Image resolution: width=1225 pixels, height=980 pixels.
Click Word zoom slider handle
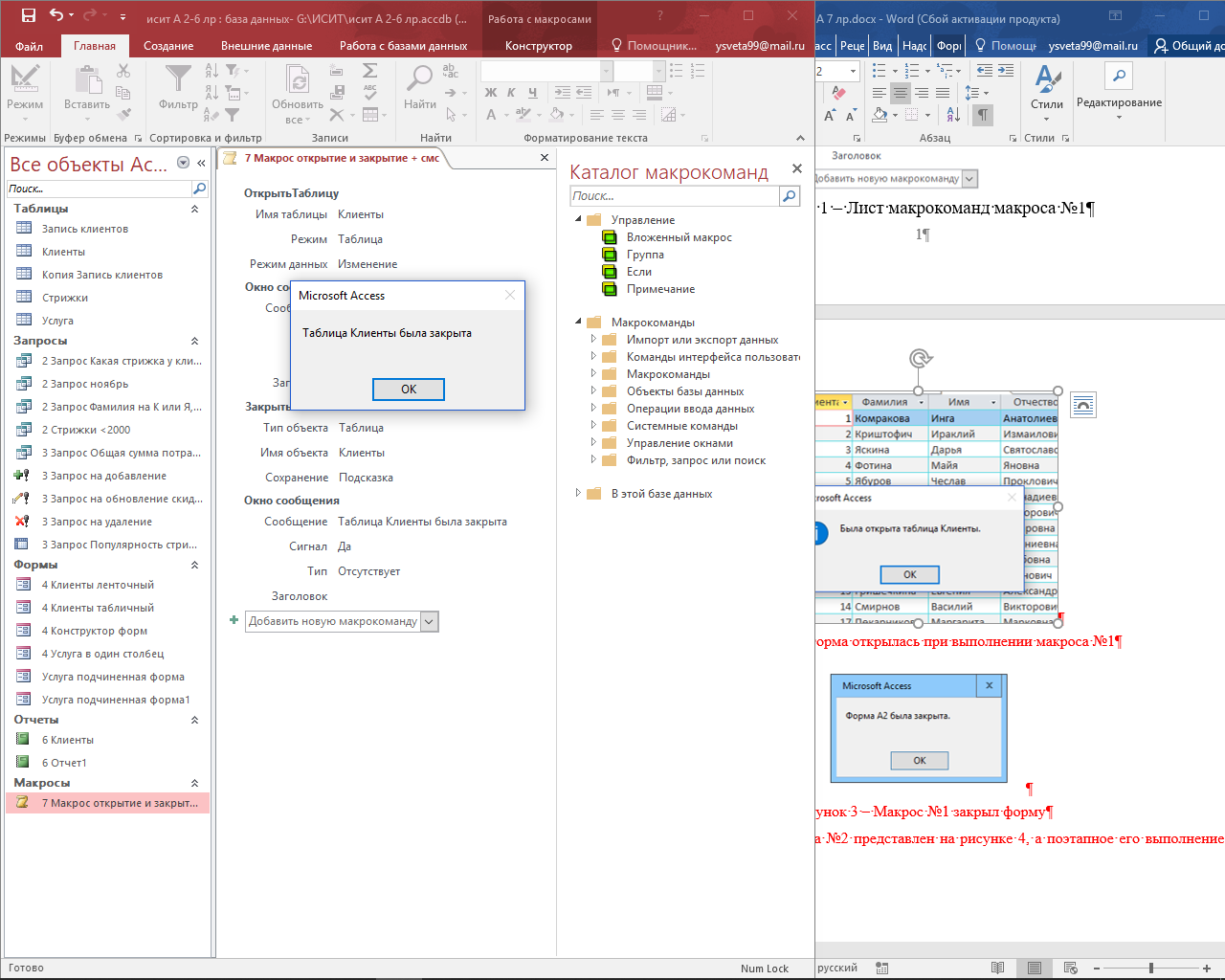(1151, 968)
